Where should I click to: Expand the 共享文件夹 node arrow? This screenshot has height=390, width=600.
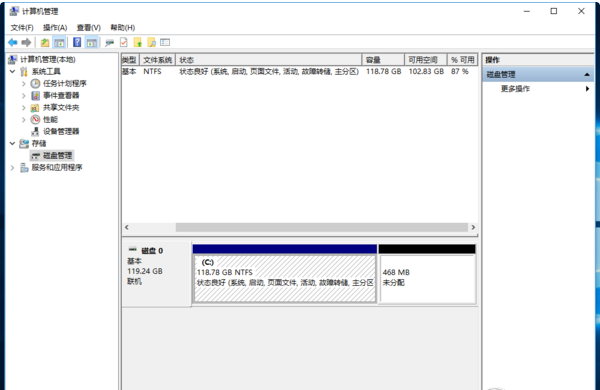pyautogui.click(x=24, y=108)
